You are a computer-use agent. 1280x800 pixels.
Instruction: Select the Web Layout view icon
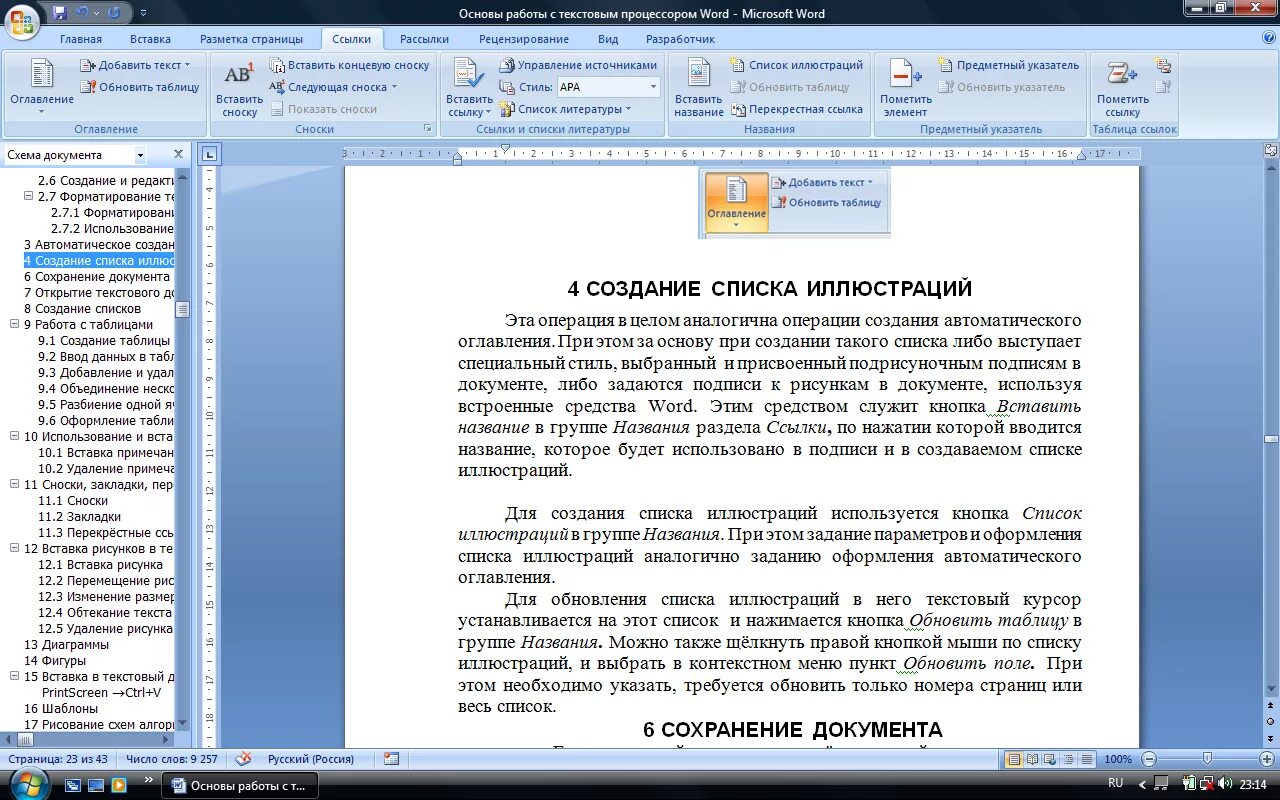(x=1051, y=759)
